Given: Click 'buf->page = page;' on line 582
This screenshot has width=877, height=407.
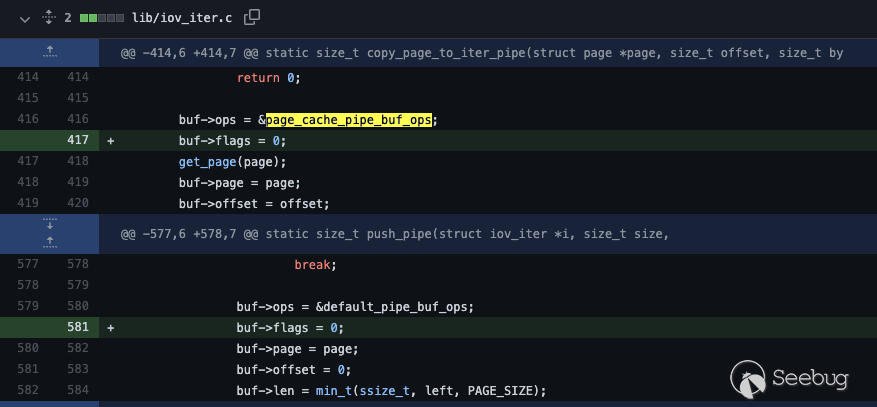Looking at the screenshot, I should click(297, 349).
